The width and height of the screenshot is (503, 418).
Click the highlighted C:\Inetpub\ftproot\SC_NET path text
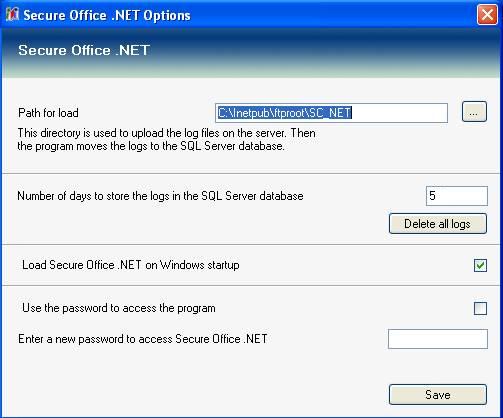tap(284, 113)
